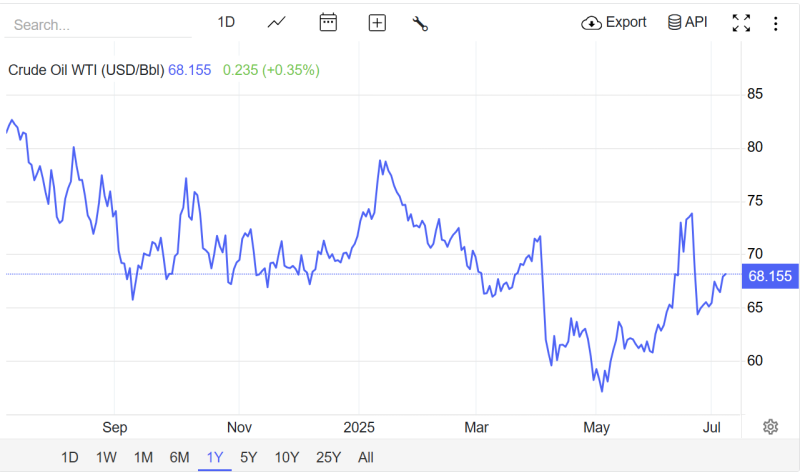This screenshot has width=800, height=473.
Task: Click the plus icon to add a comparison
Action: pyautogui.click(x=377, y=23)
